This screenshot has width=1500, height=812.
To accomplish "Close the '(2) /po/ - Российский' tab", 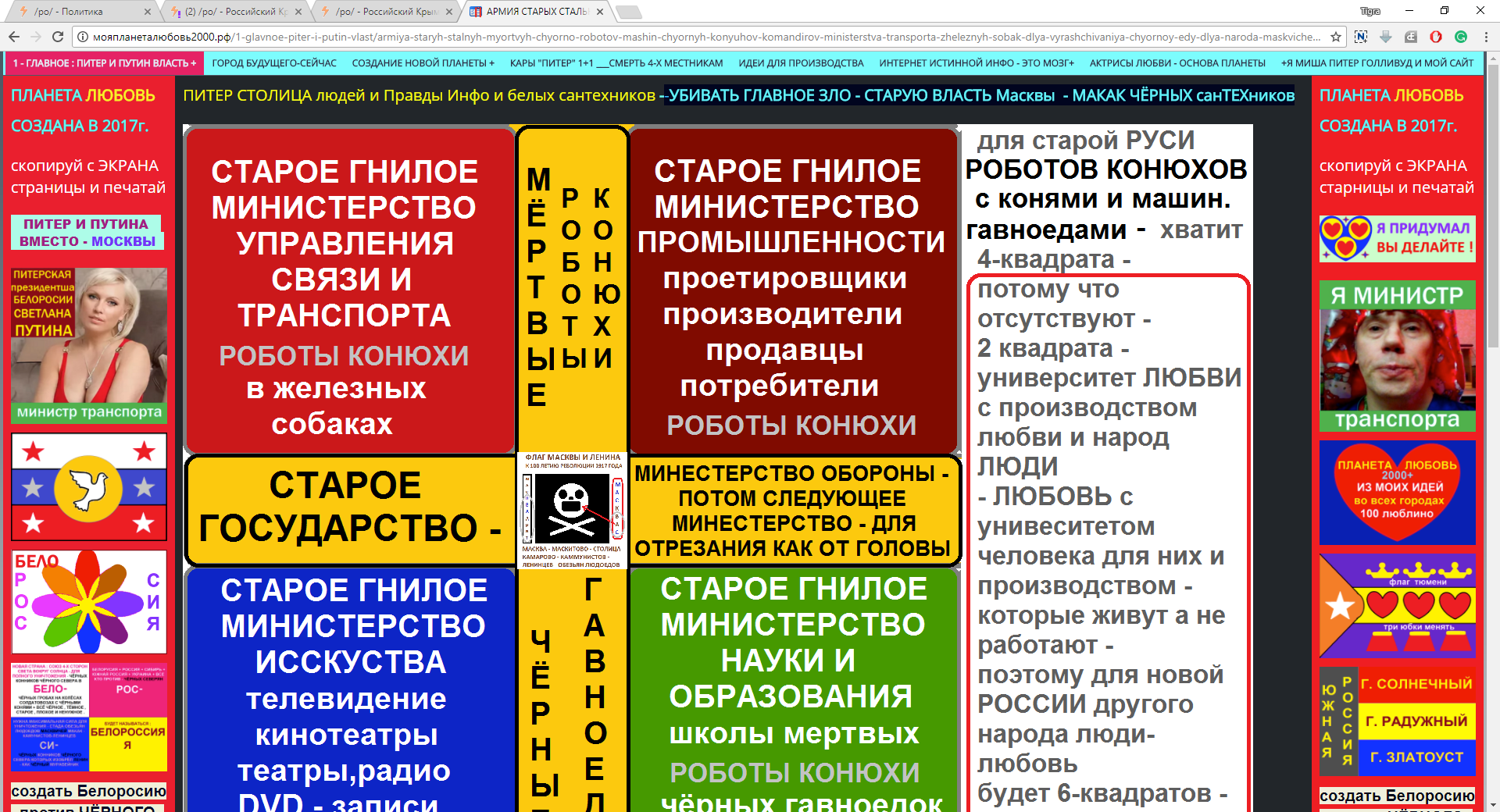I will point(300,12).
